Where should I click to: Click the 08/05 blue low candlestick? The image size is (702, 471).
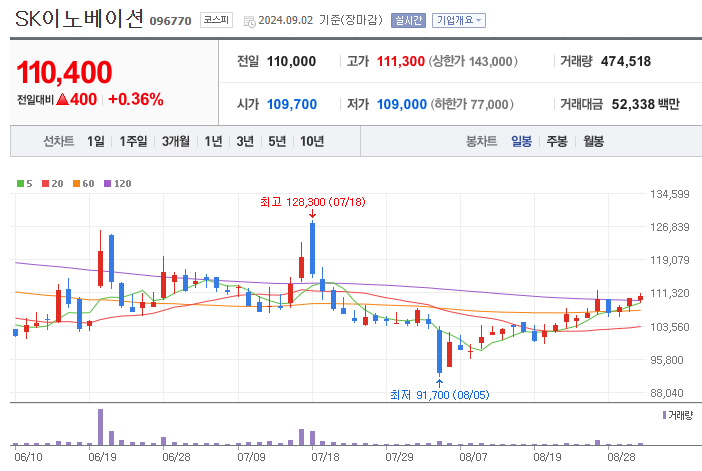440,351
